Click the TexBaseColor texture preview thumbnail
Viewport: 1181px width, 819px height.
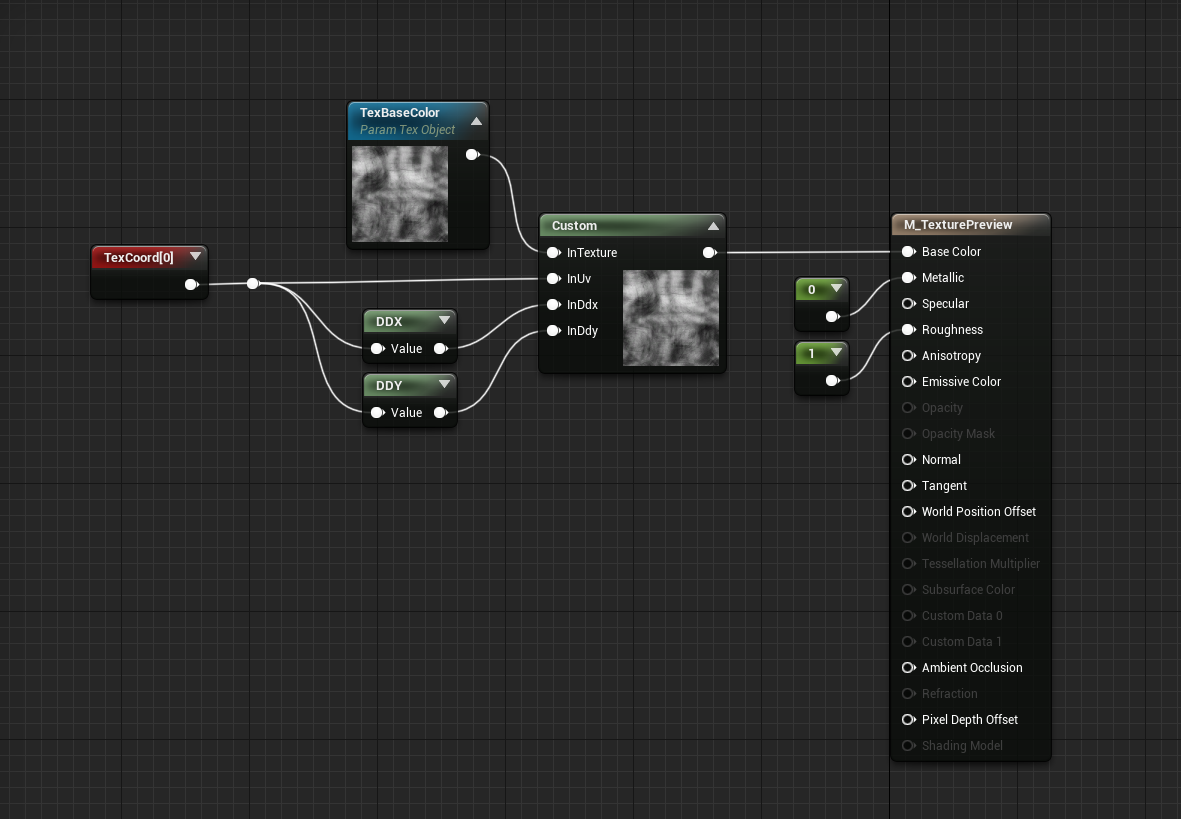click(x=400, y=194)
